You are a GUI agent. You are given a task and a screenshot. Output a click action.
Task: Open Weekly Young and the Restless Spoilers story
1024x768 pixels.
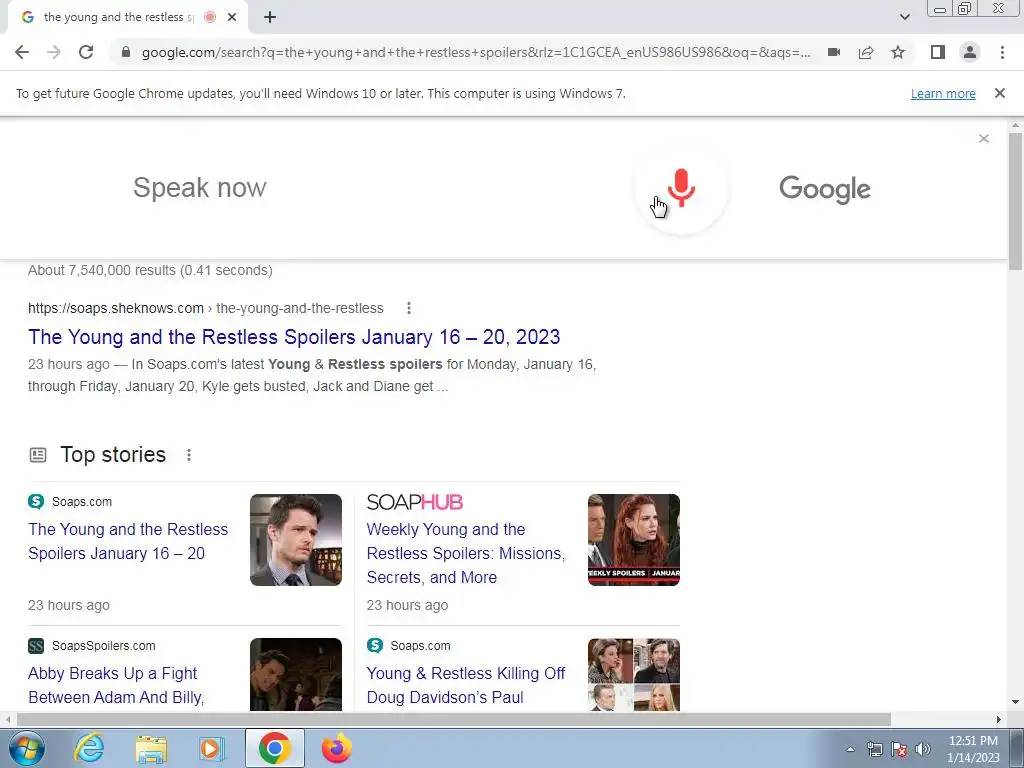click(466, 553)
